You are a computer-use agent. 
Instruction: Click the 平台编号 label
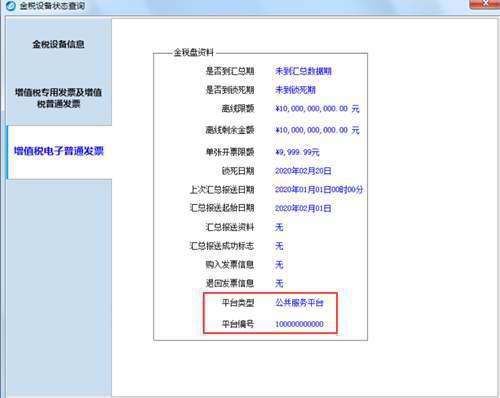tap(238, 324)
